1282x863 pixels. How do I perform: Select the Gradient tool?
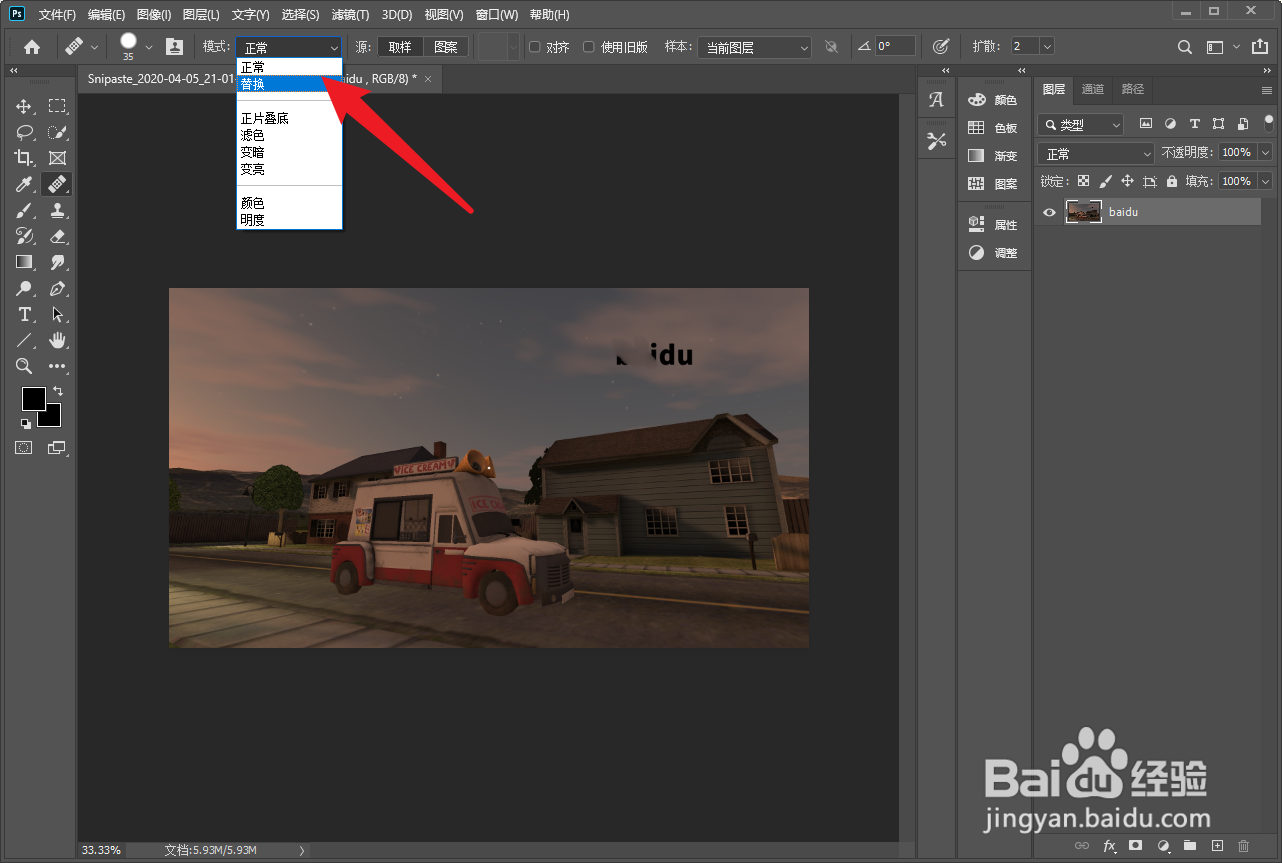point(24,262)
